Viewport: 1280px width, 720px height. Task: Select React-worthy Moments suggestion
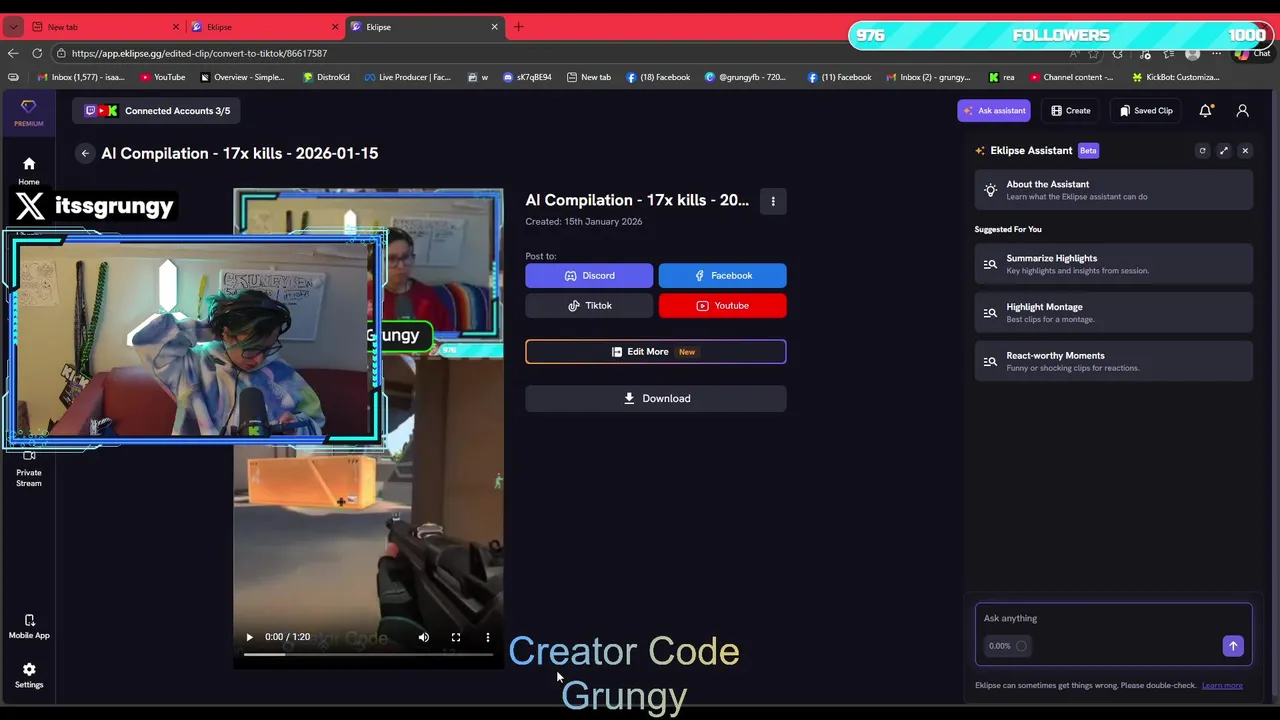coord(1113,361)
